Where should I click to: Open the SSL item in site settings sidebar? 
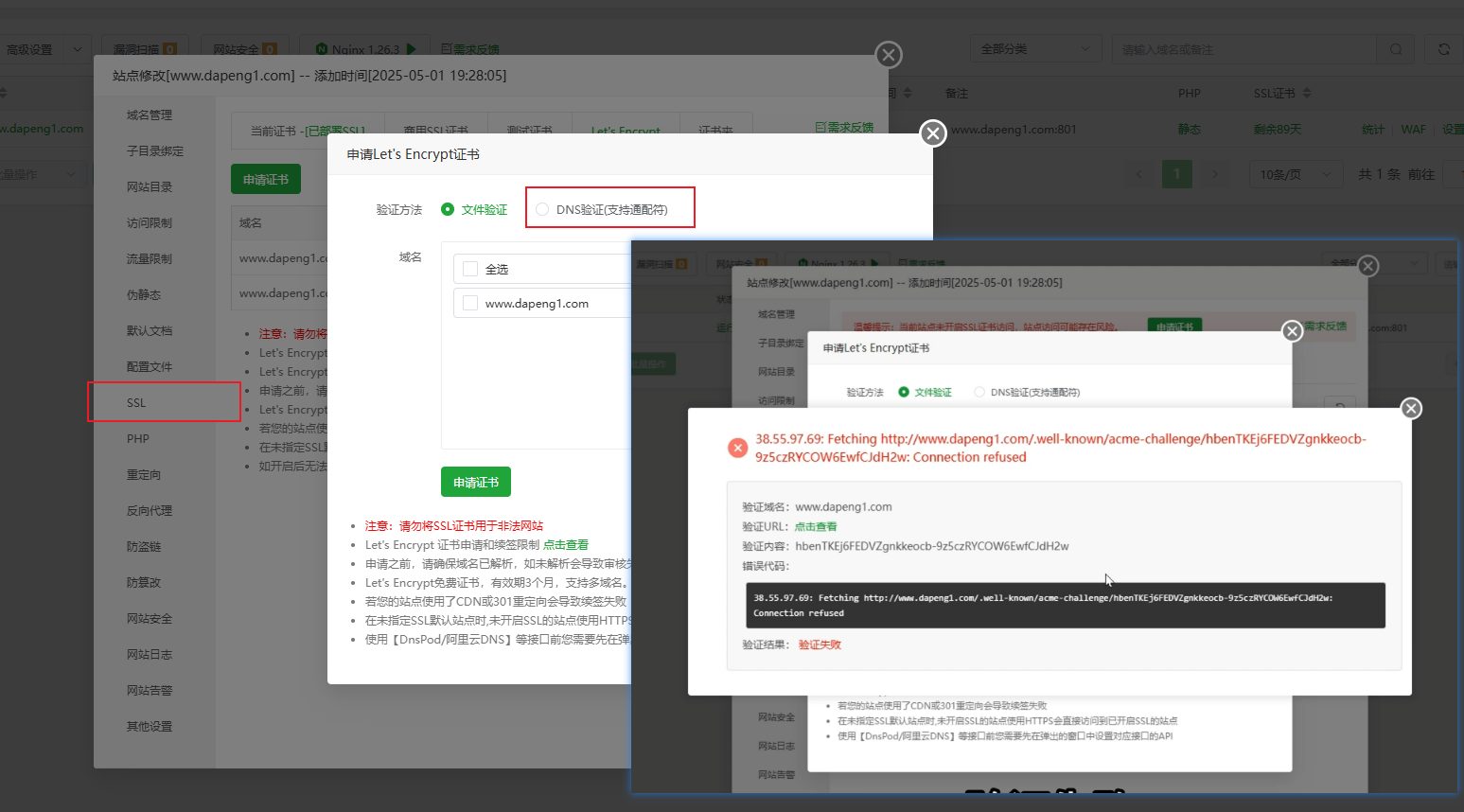137,402
